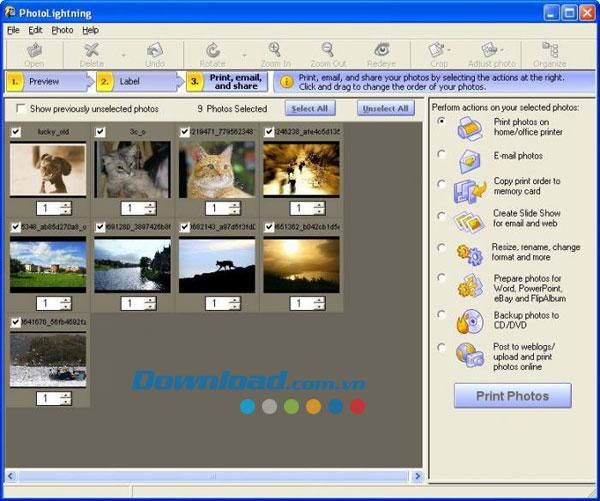Expand the Rotate dropdown arrow
Viewport: 600px width, 501px height.
coord(244,55)
